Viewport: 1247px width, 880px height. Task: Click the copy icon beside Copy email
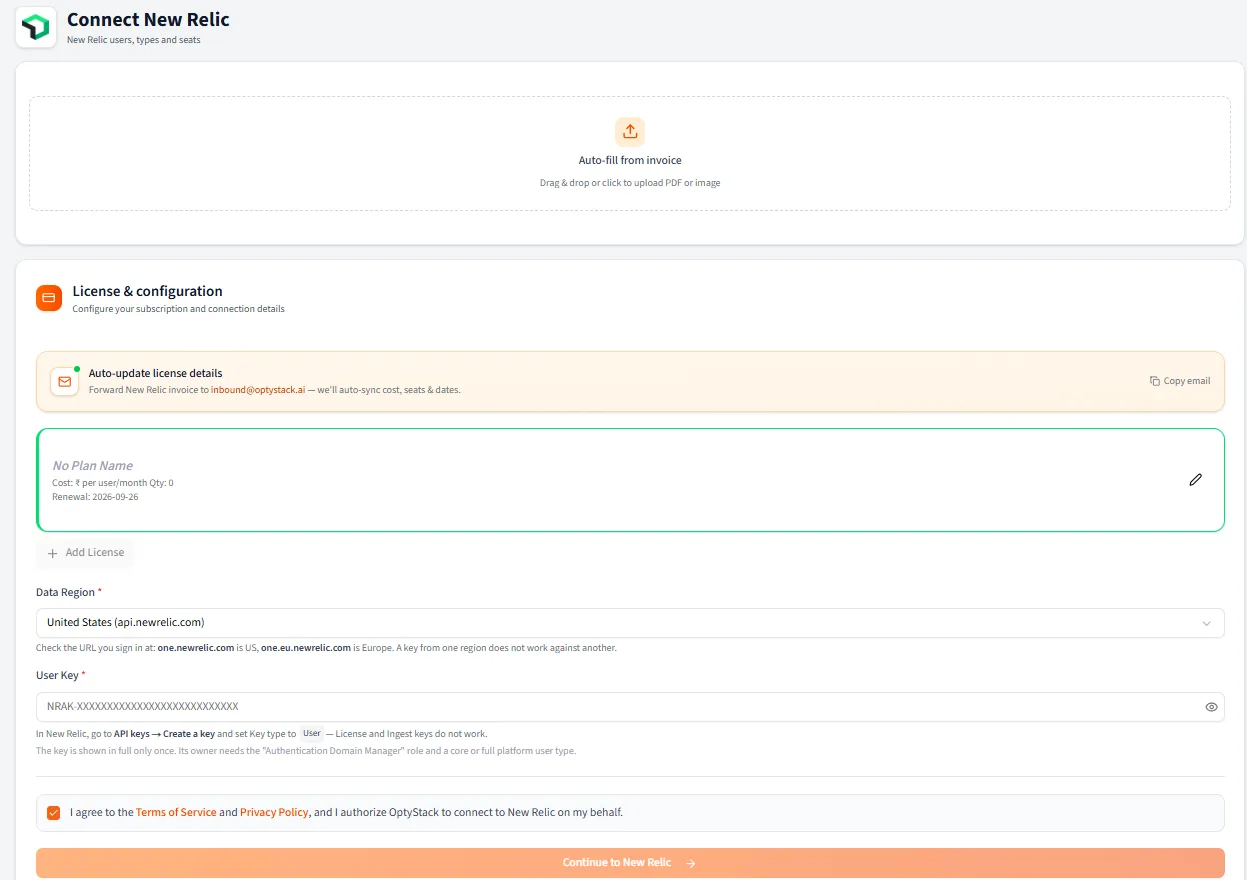1155,381
